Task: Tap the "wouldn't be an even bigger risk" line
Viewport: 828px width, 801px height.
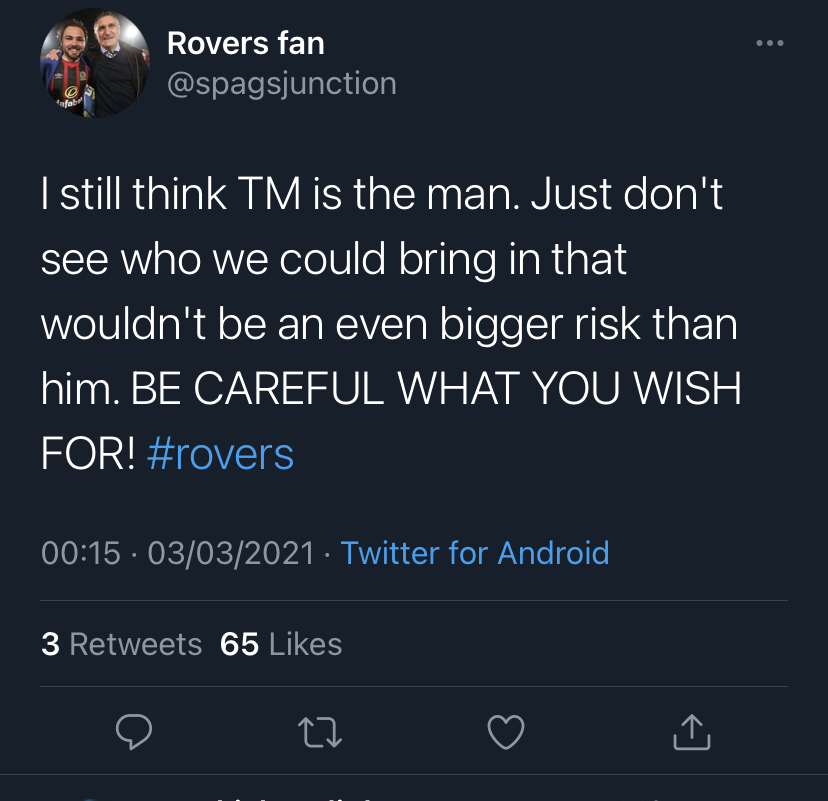Action: [x=388, y=325]
